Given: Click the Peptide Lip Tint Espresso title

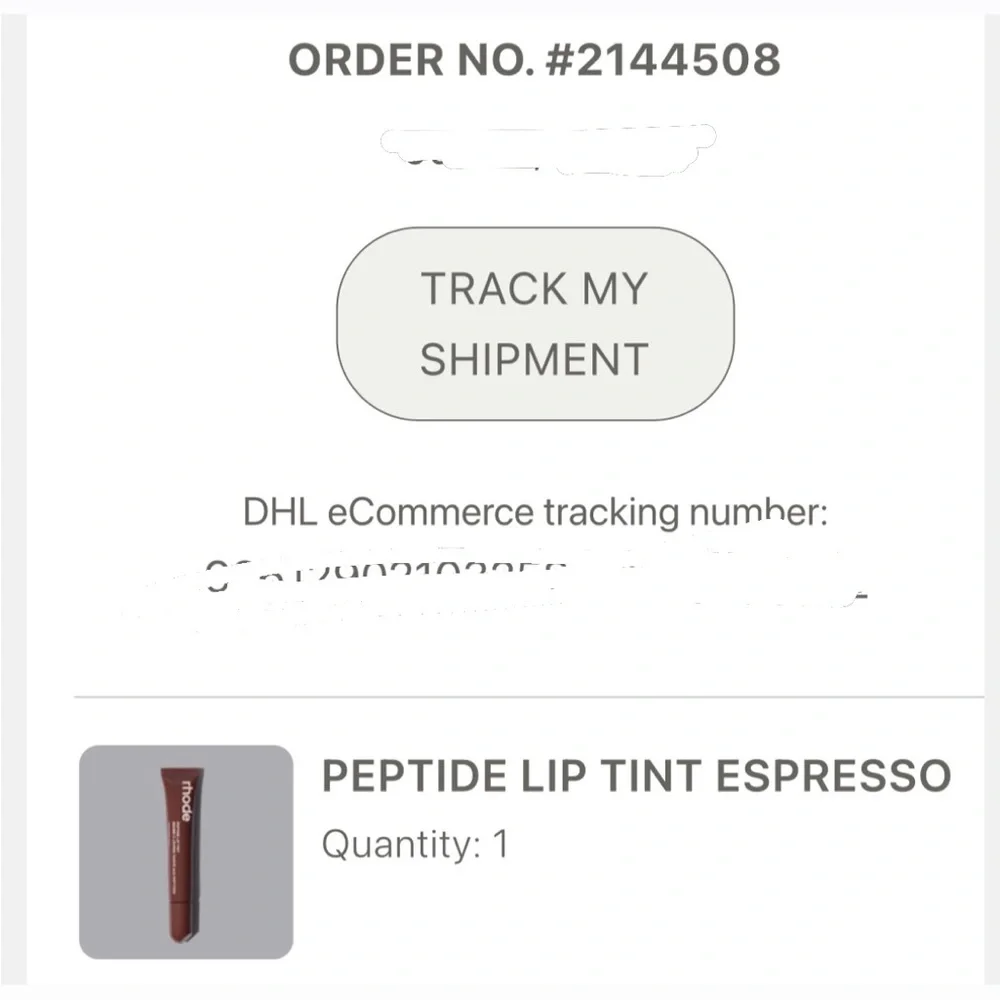Looking at the screenshot, I should tap(636, 776).
